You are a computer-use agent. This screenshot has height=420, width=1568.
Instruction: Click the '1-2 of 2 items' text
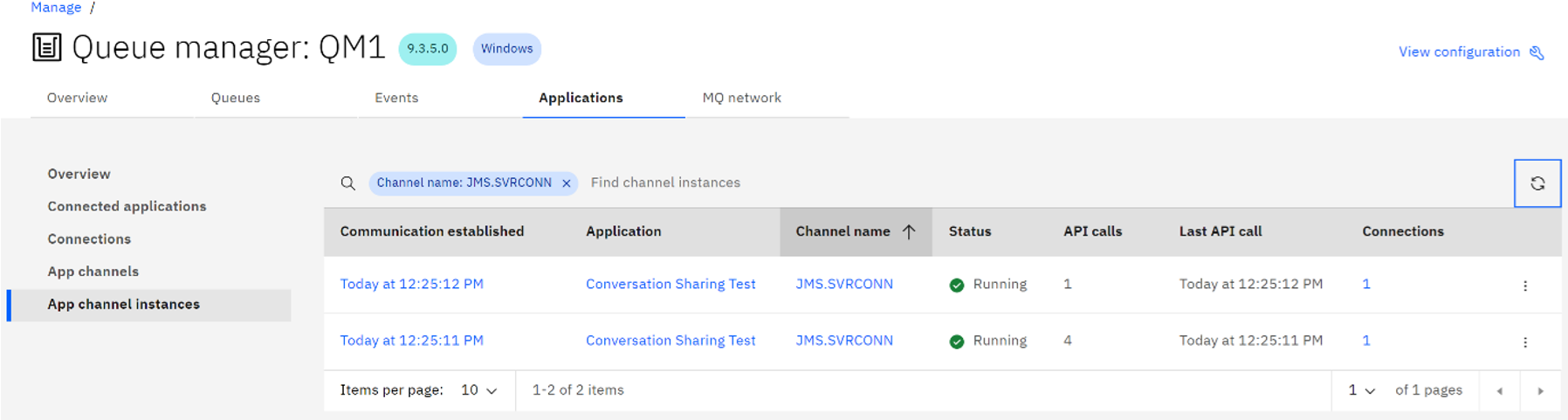(x=578, y=390)
